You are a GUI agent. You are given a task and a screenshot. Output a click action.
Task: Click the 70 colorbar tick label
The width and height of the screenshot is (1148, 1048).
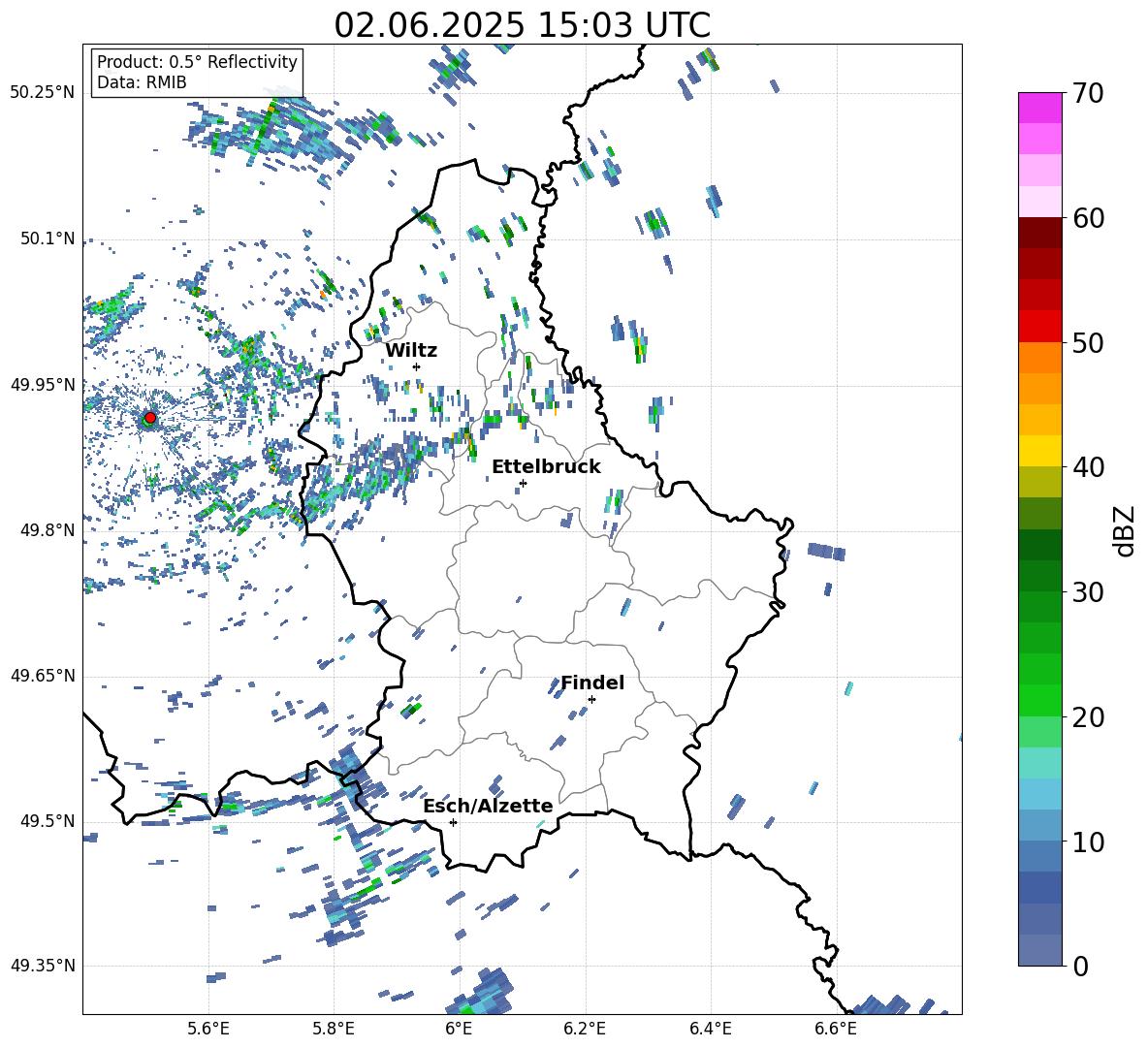tap(1087, 94)
